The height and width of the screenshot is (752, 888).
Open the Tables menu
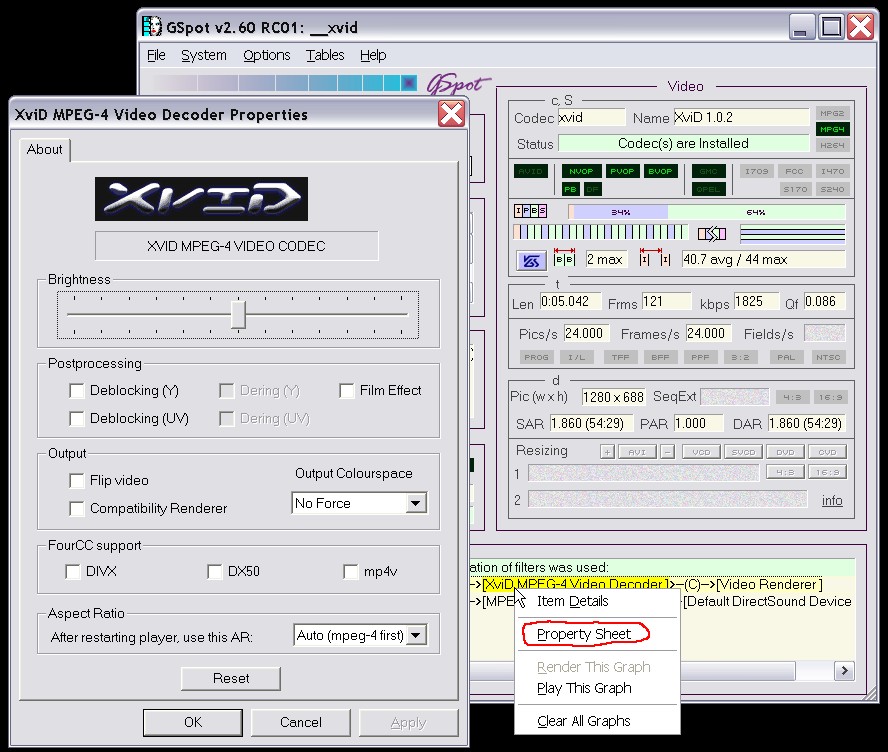tap(325, 55)
